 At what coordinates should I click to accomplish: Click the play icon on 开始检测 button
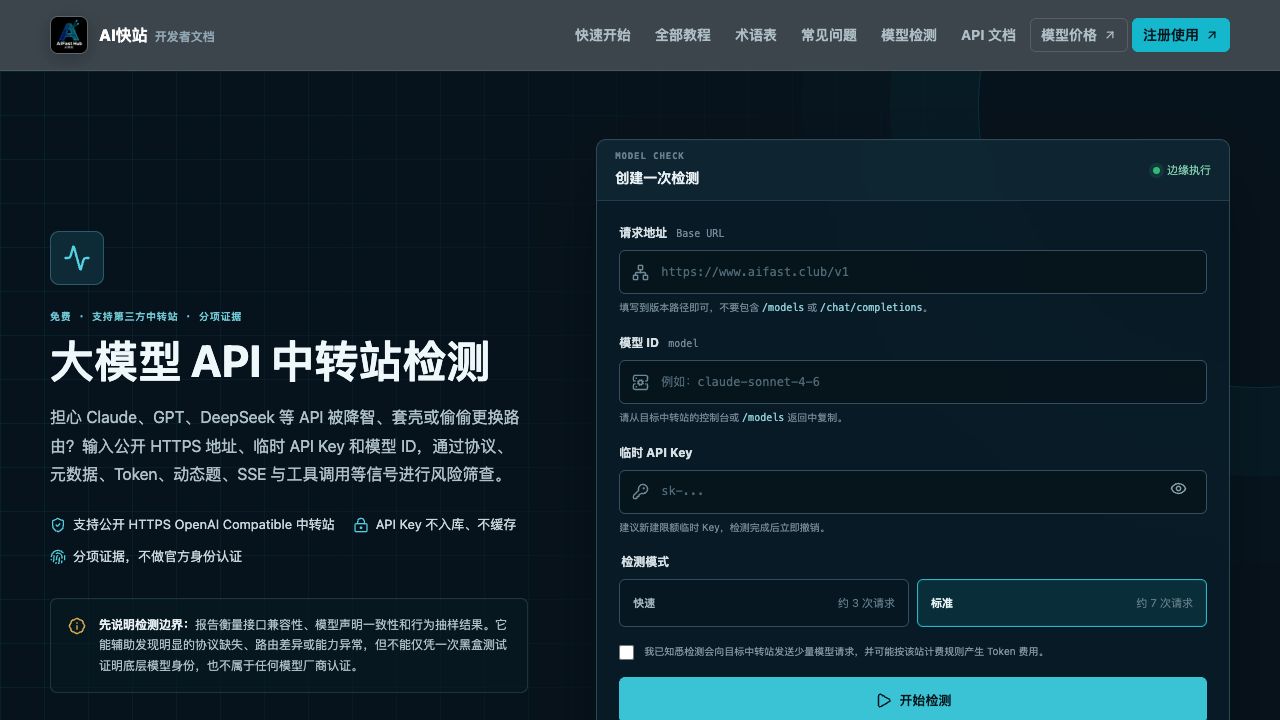[x=884, y=701]
